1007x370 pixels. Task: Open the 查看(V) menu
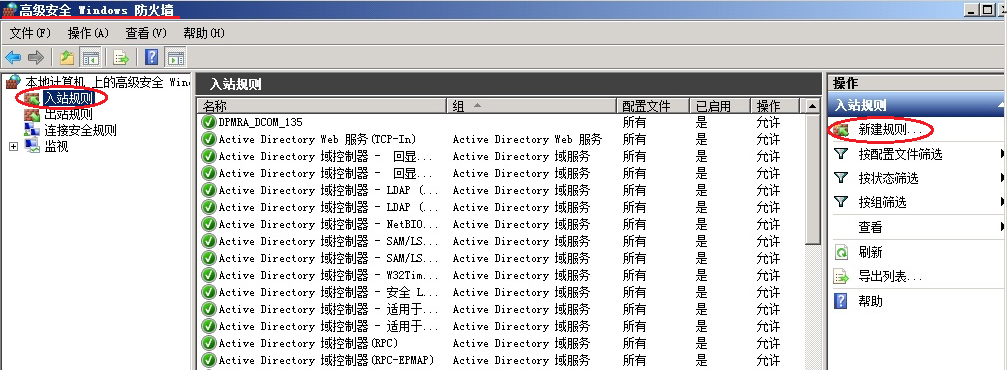146,33
